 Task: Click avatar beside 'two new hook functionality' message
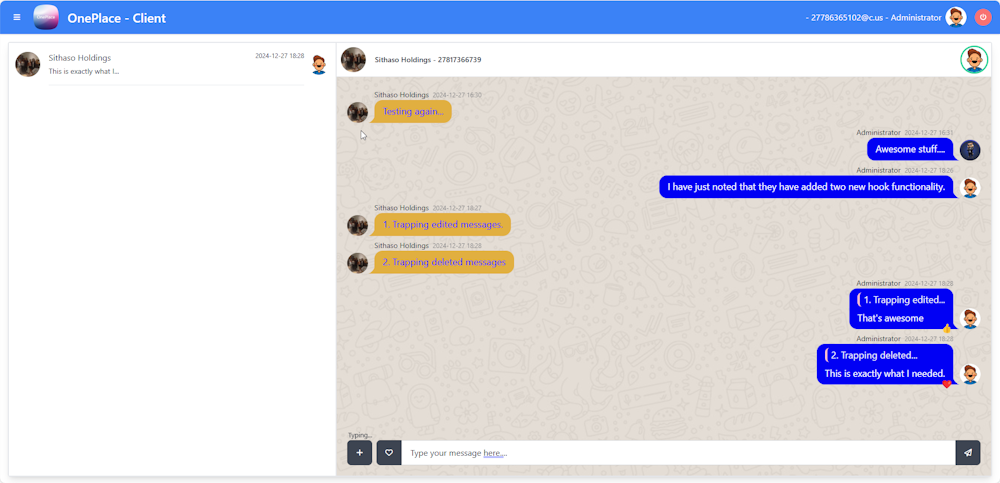(970, 188)
